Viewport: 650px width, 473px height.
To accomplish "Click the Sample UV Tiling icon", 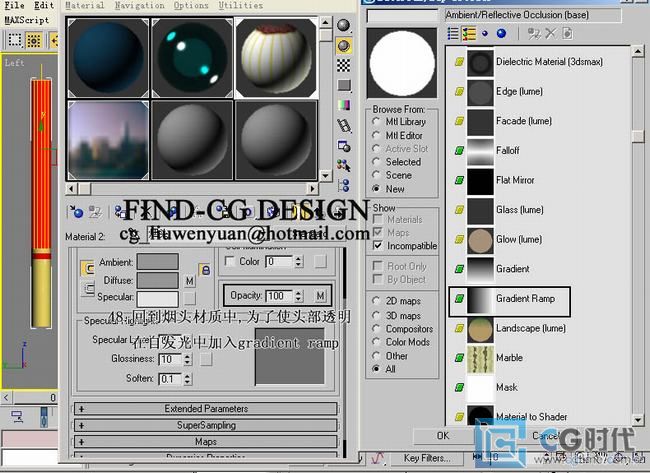I will click(344, 85).
